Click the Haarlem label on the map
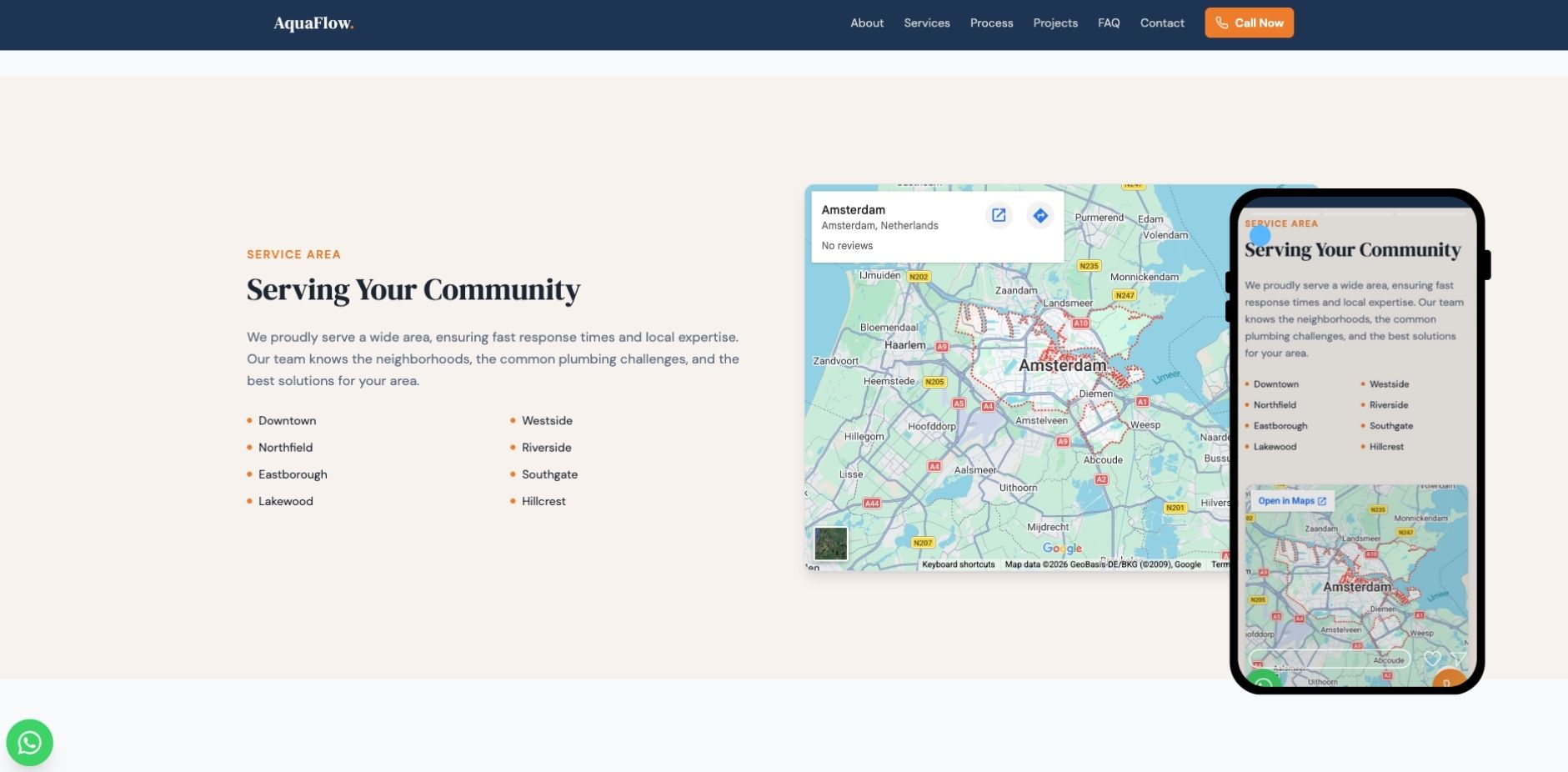1568x772 pixels. tap(904, 345)
